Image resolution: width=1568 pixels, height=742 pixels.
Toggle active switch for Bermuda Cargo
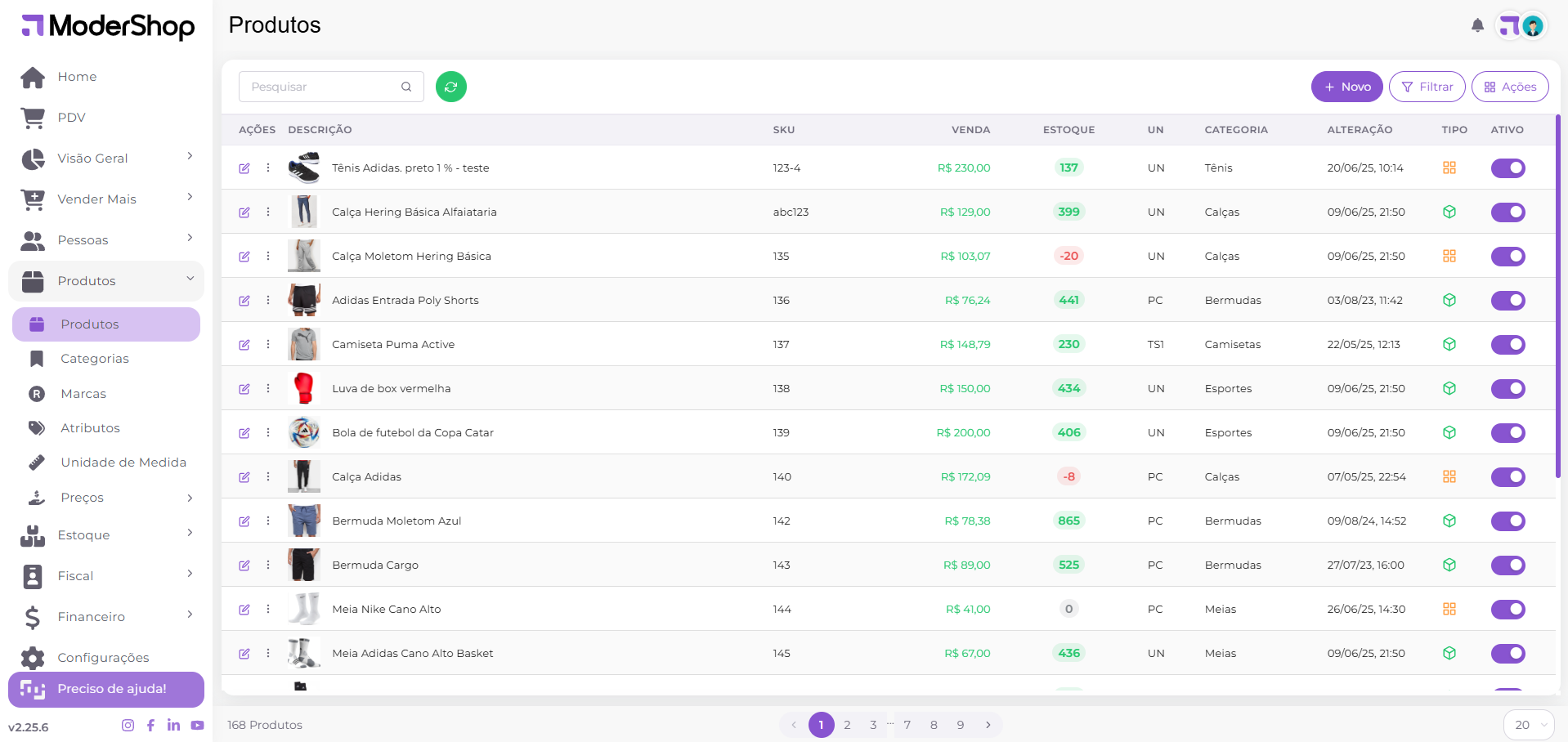pos(1508,565)
